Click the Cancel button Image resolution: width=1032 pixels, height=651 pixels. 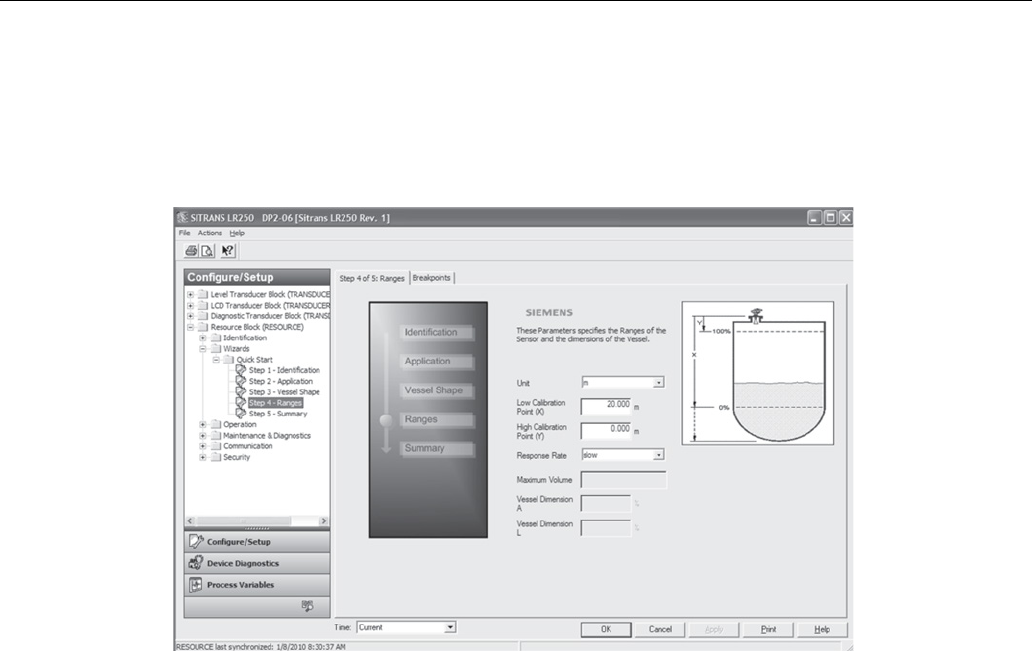pyautogui.click(x=660, y=629)
